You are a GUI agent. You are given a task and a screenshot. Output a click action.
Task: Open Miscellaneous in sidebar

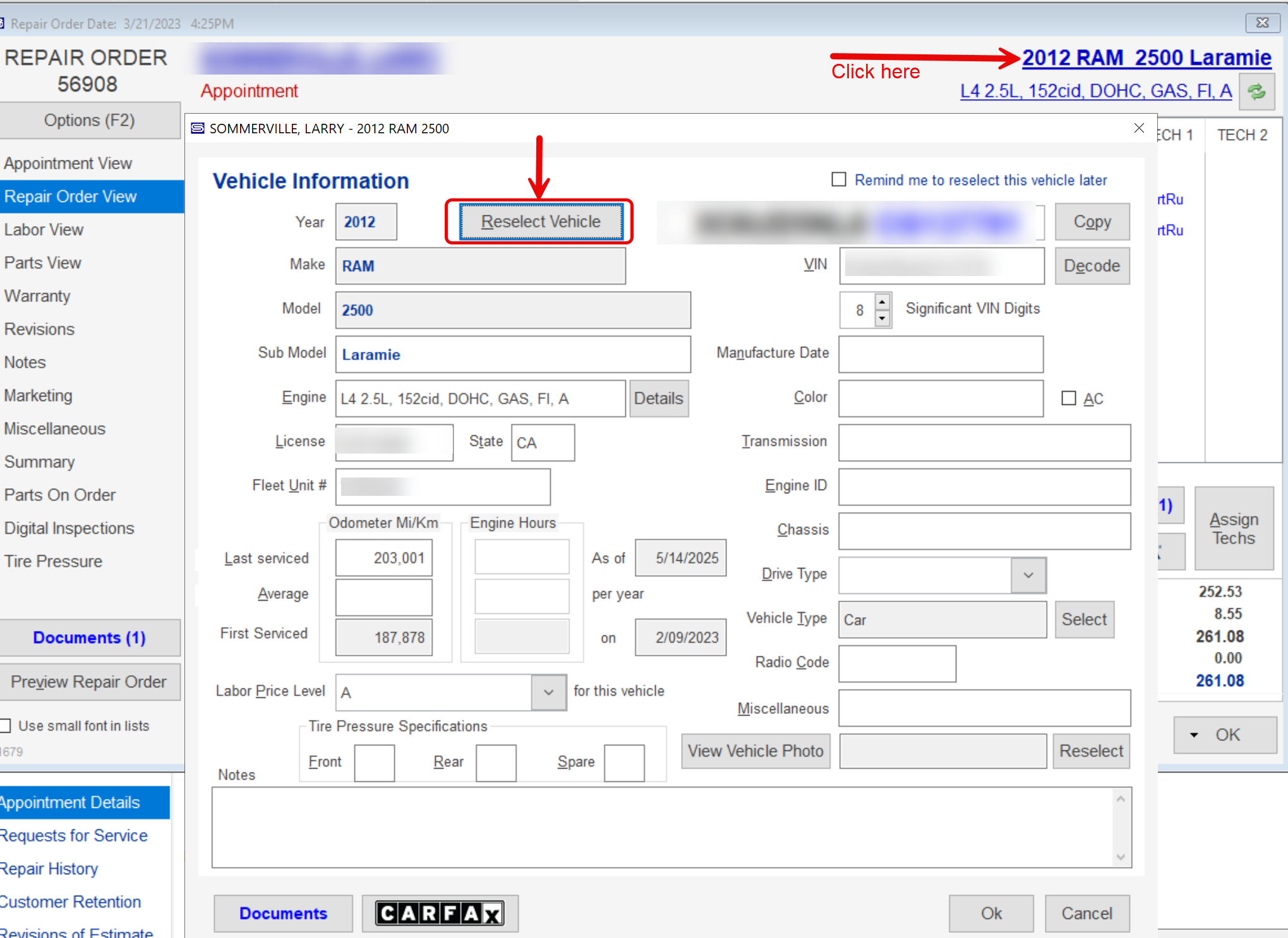(x=55, y=428)
